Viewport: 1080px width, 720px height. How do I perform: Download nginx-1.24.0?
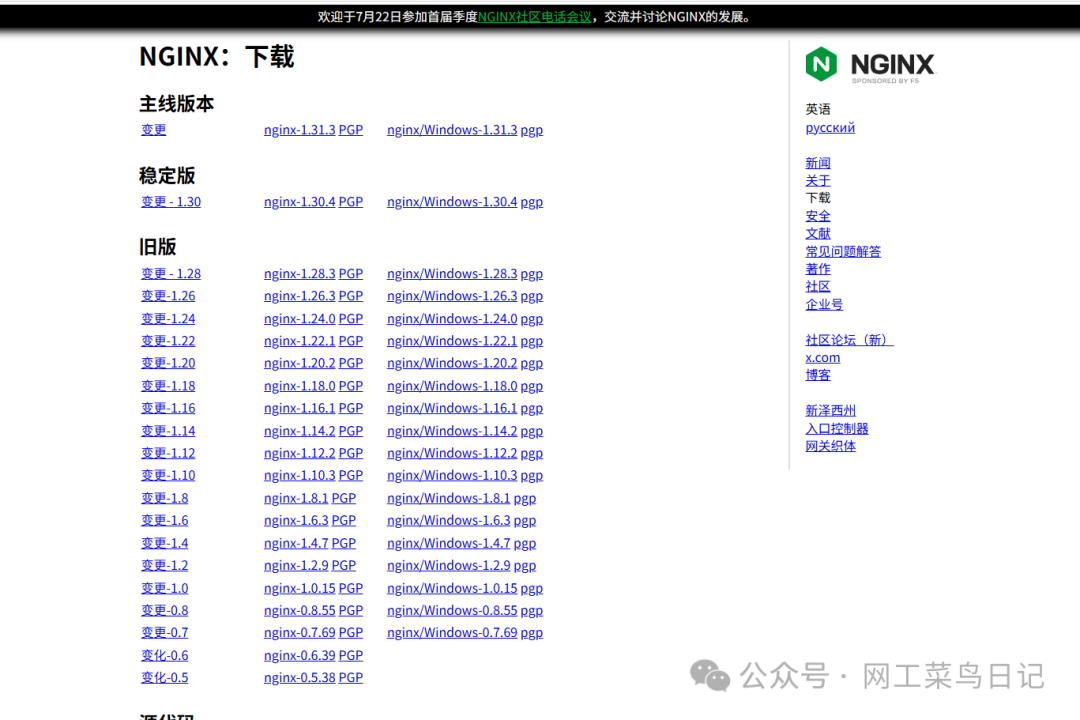(x=300, y=318)
